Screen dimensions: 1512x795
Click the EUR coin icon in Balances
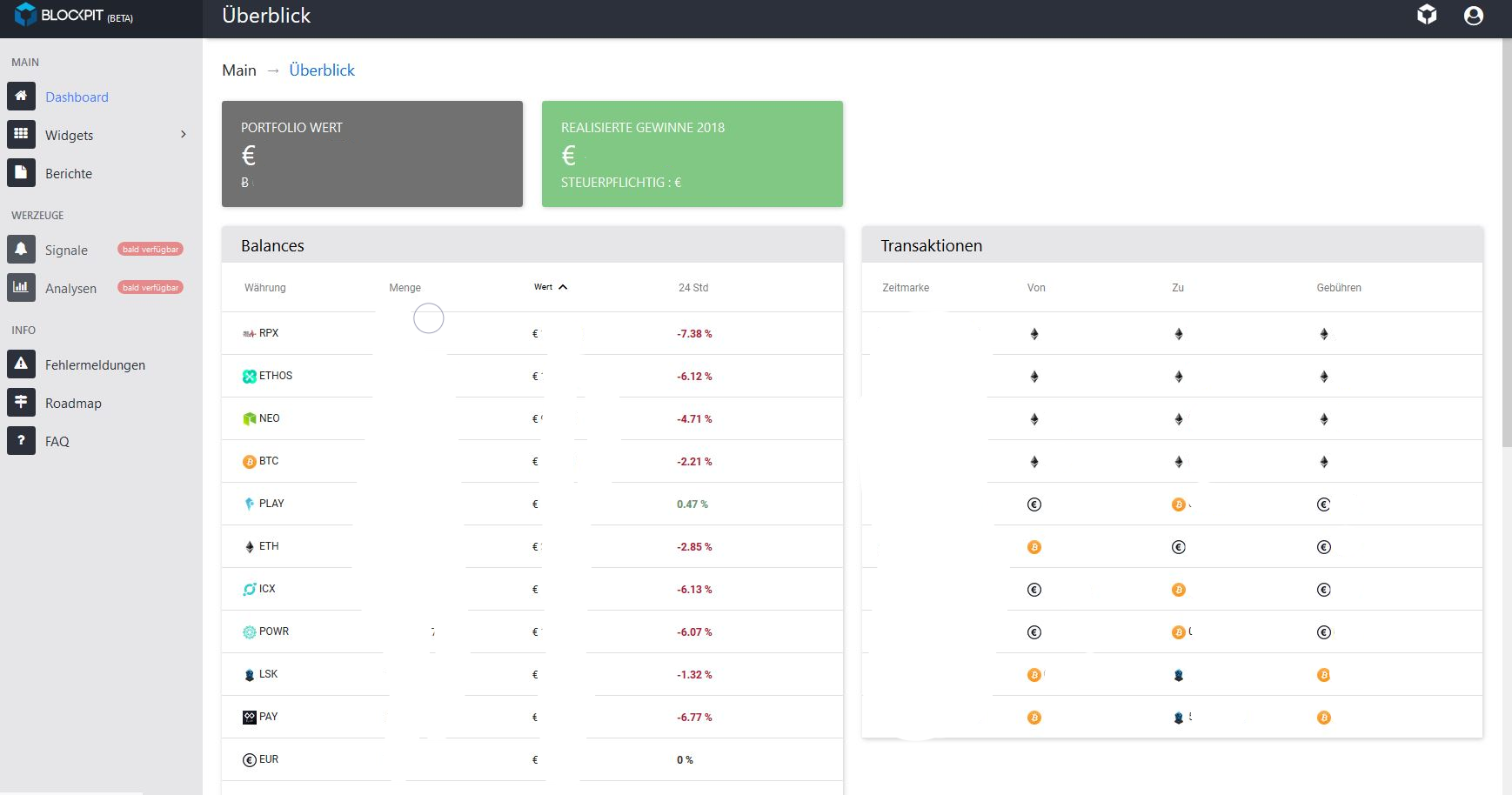point(249,760)
